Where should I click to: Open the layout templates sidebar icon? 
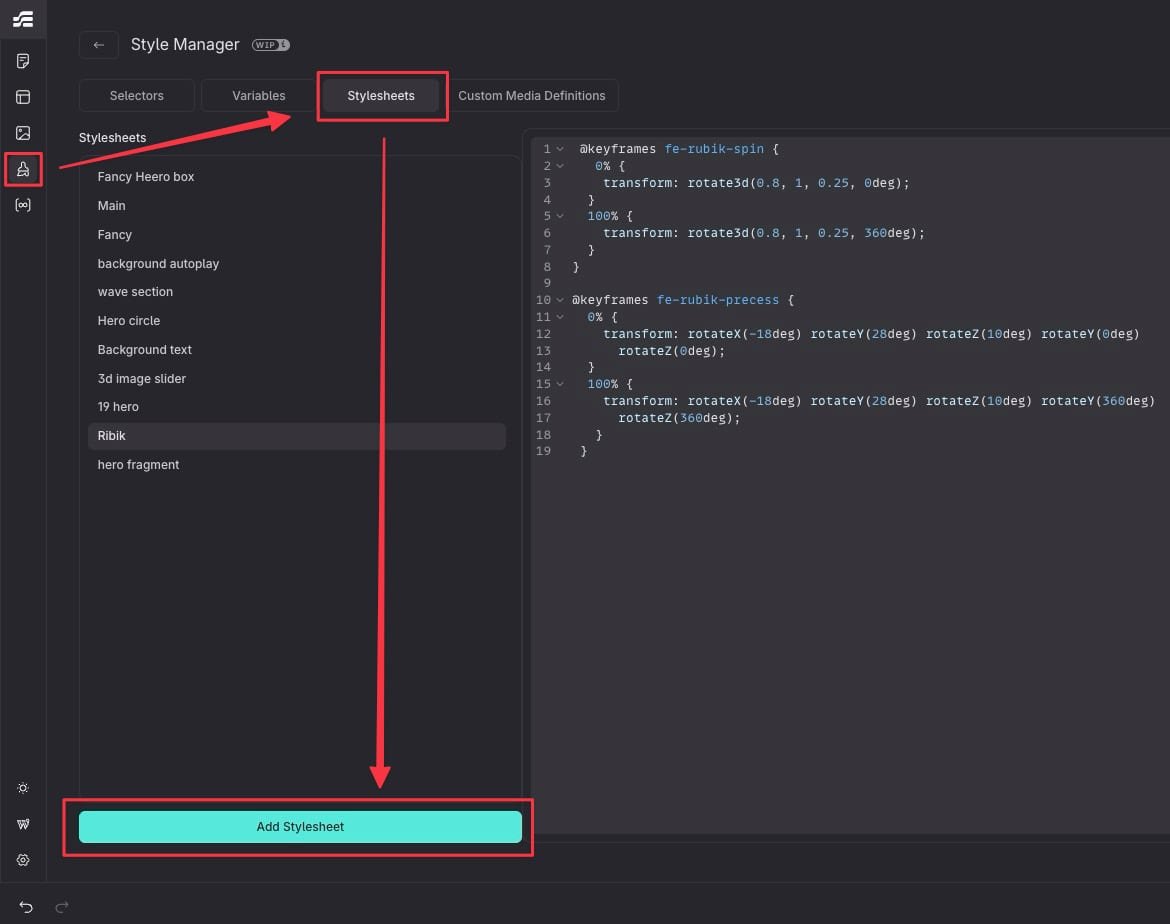tap(23, 97)
